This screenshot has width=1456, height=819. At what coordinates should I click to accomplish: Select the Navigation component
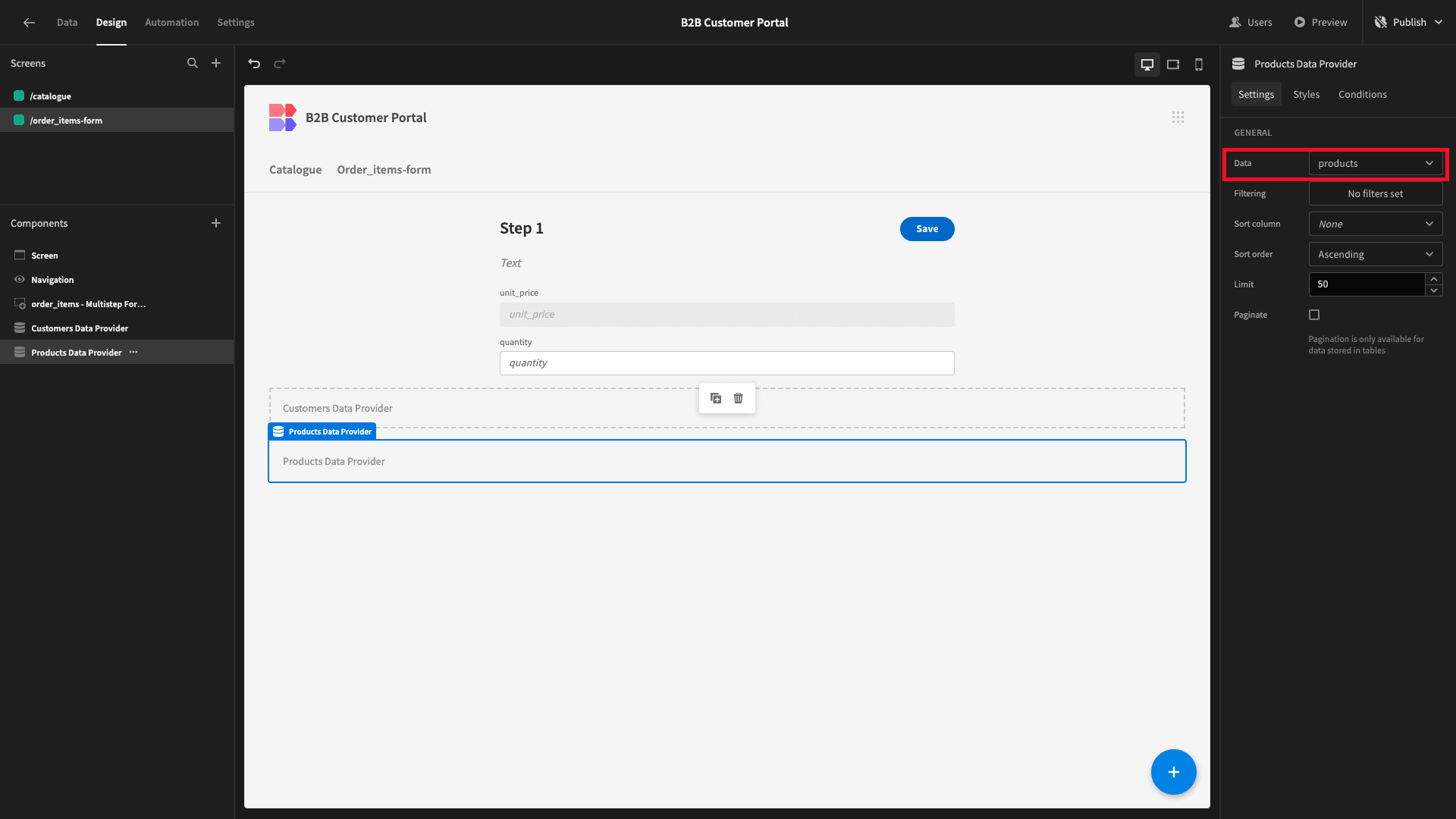tap(117, 280)
